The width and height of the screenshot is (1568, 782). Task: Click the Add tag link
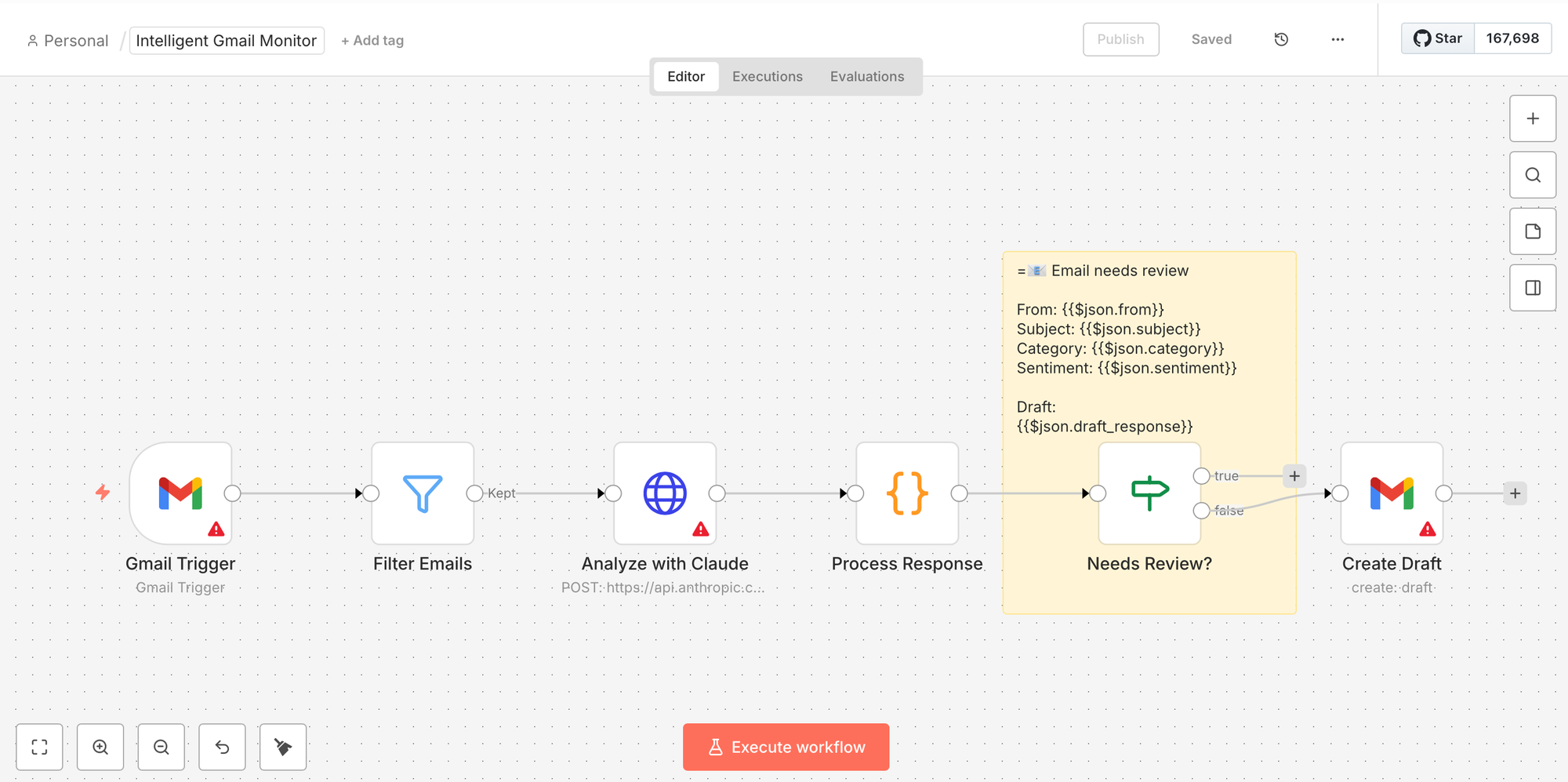pos(372,41)
